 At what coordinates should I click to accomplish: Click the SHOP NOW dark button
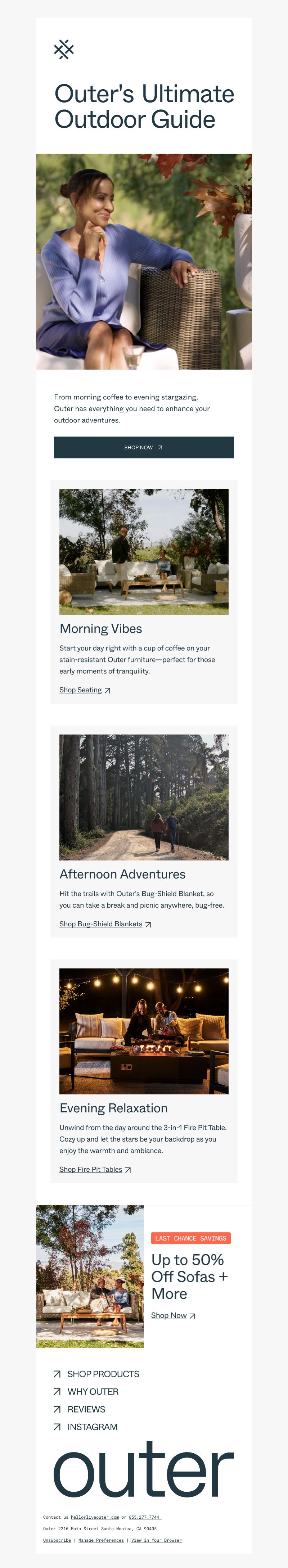(144, 447)
